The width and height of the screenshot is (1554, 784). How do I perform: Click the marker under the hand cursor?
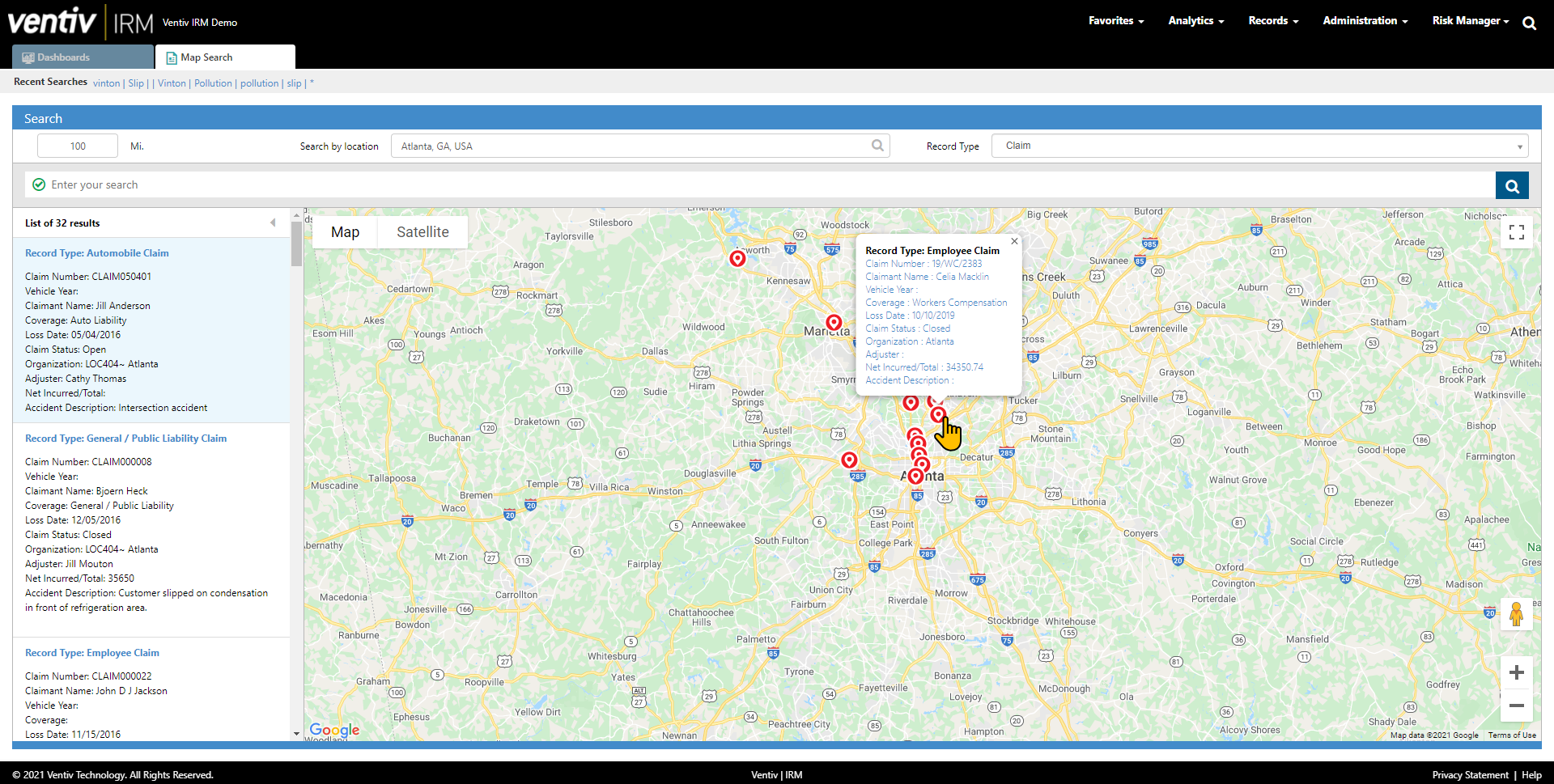click(938, 414)
